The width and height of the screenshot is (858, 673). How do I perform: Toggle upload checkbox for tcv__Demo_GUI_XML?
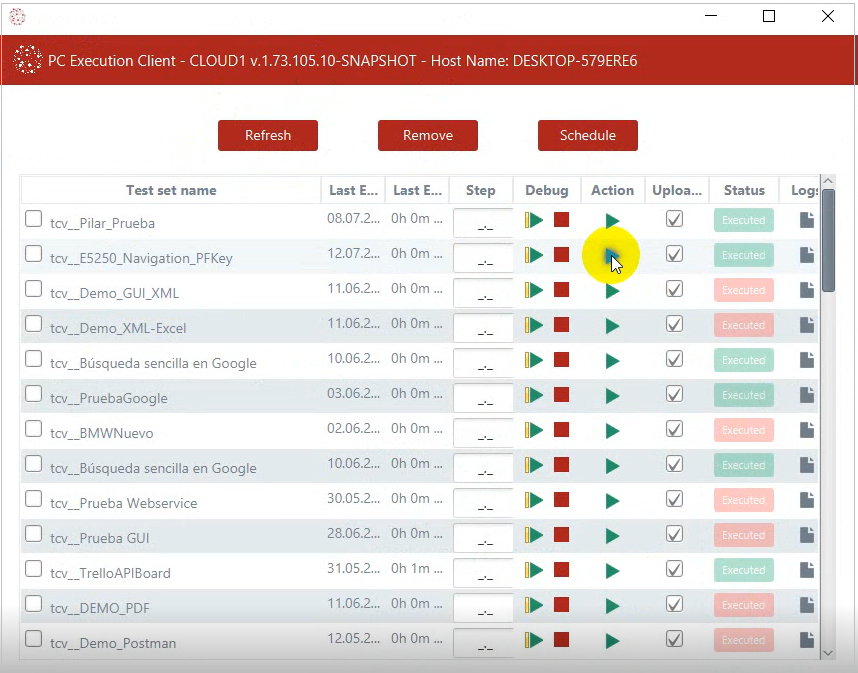pos(675,289)
